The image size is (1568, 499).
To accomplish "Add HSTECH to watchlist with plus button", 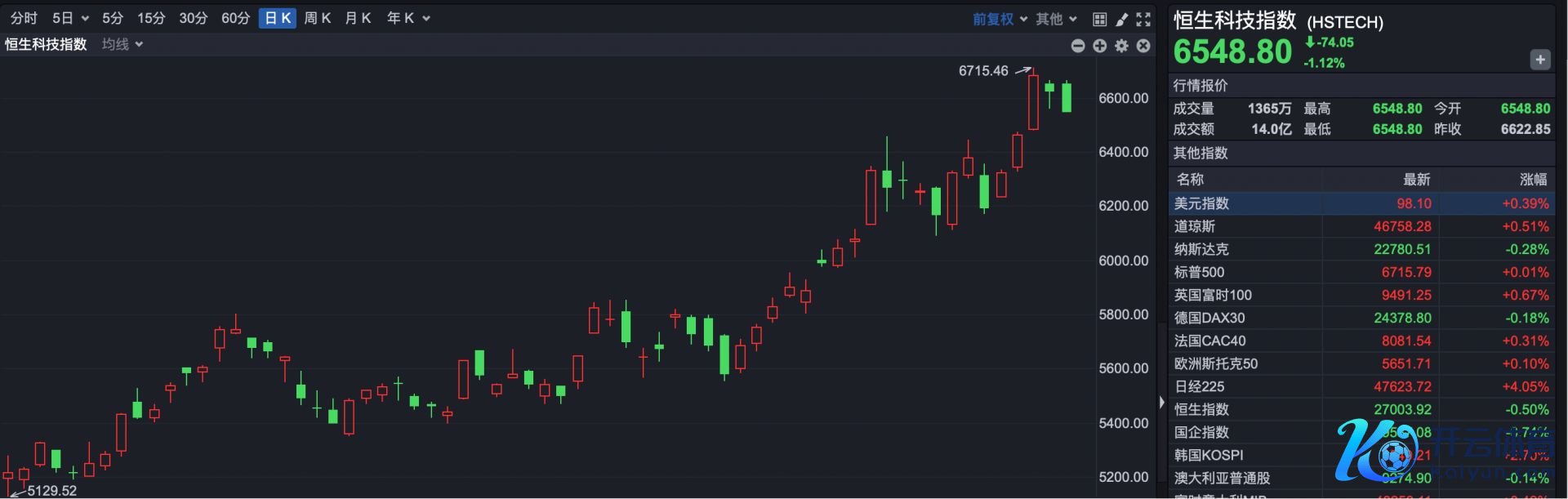I will [x=1539, y=60].
